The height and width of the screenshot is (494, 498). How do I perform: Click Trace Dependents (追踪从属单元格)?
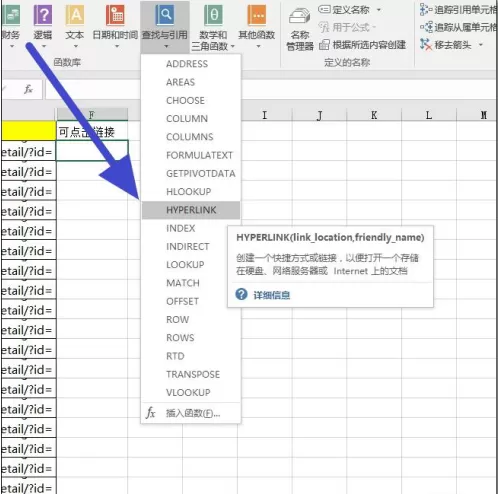tap(459, 27)
